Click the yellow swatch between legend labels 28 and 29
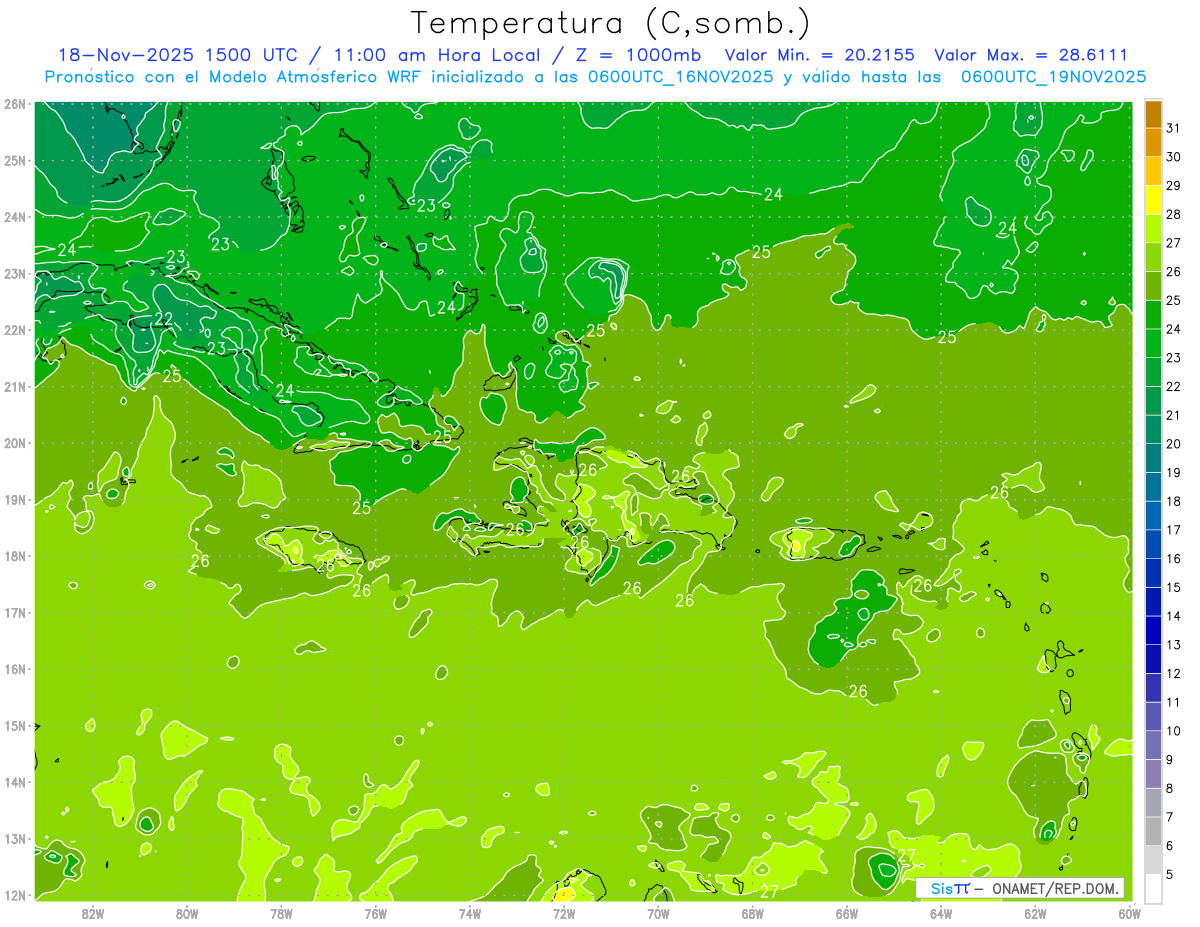 pos(1153,199)
